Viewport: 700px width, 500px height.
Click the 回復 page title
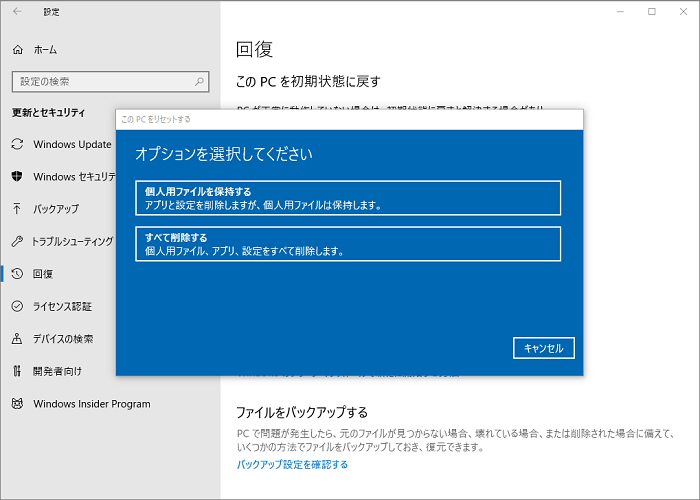click(x=254, y=49)
